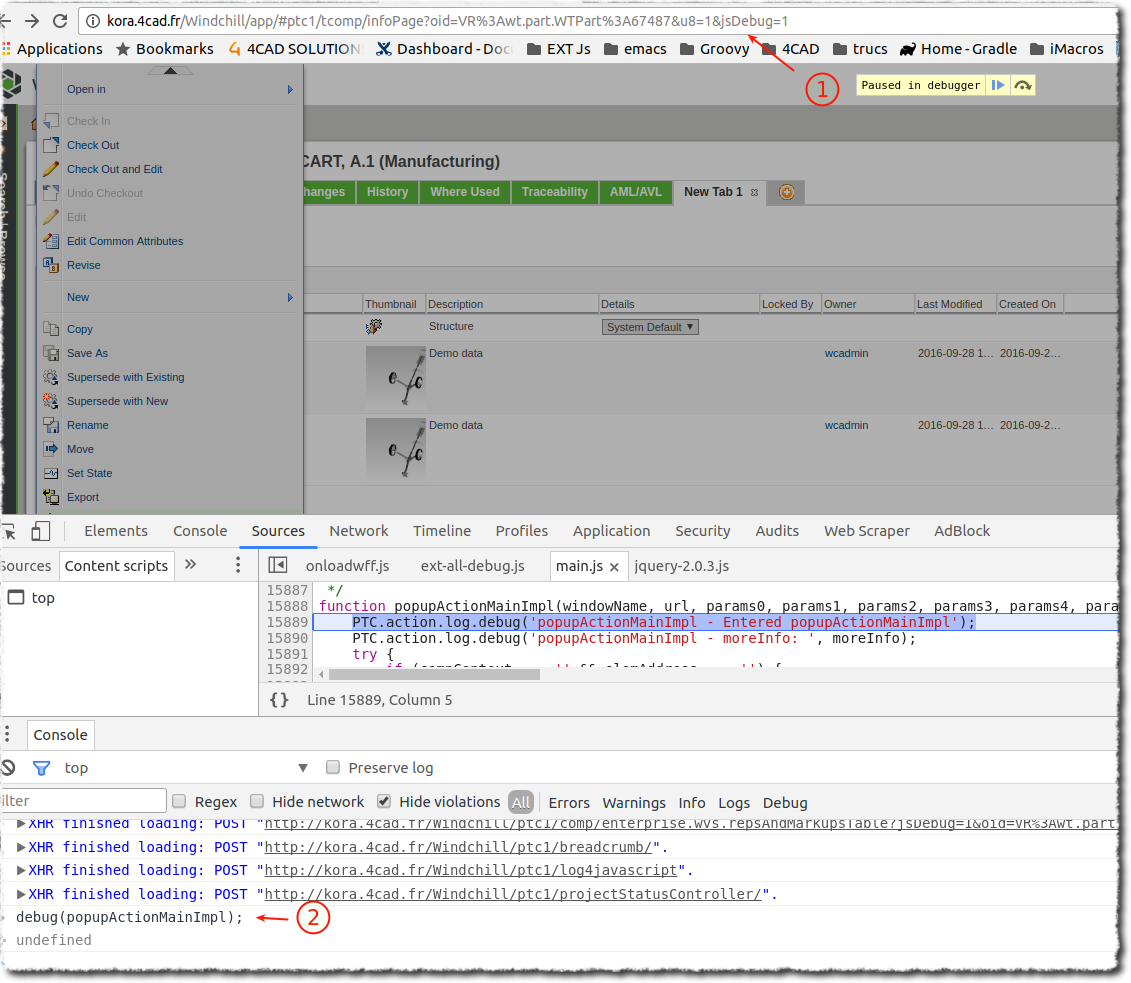The height and width of the screenshot is (983, 1131).
Task: Click into the console filter input field
Action: click(x=82, y=801)
